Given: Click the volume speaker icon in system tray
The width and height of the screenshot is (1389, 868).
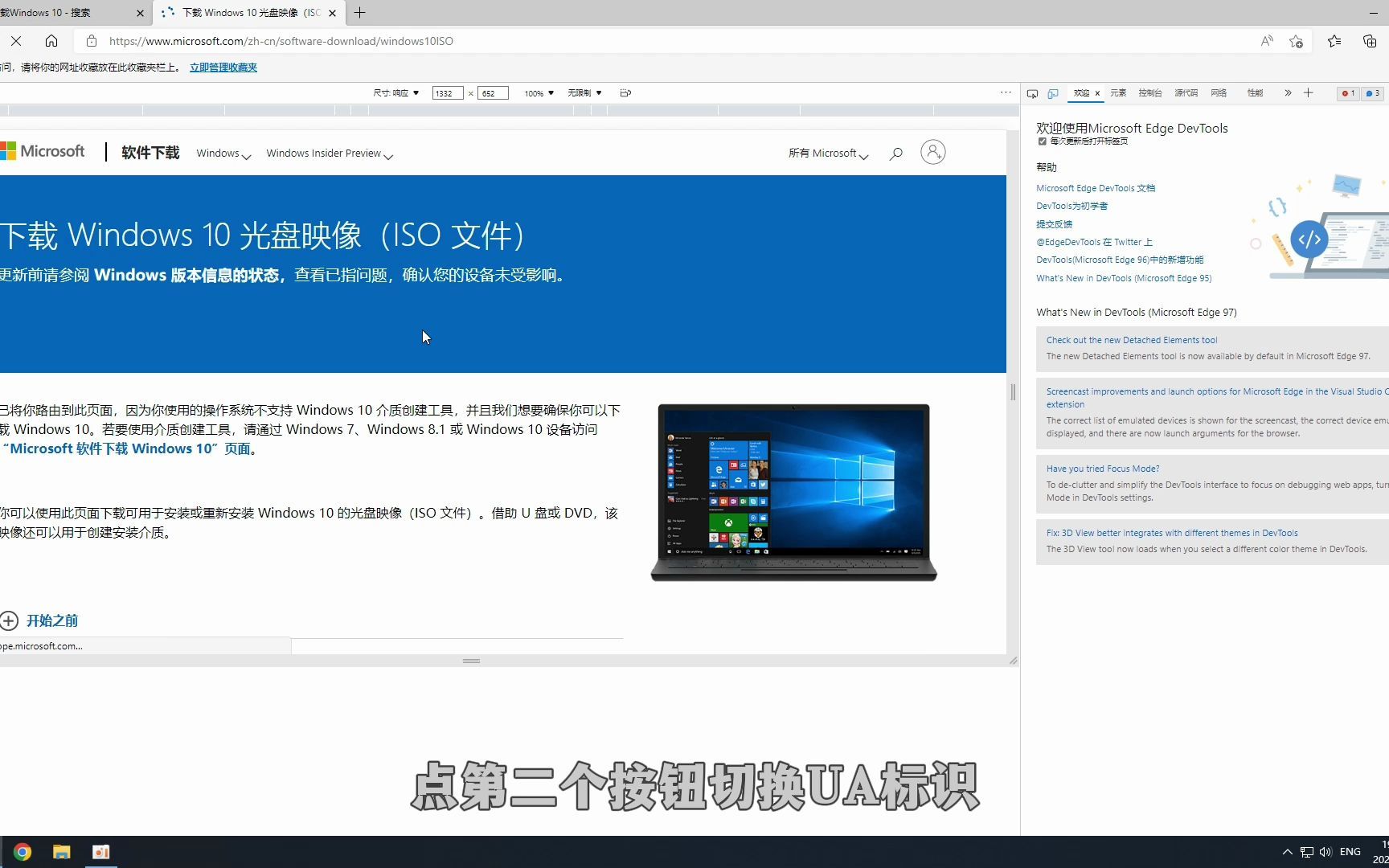Looking at the screenshot, I should (x=1325, y=852).
